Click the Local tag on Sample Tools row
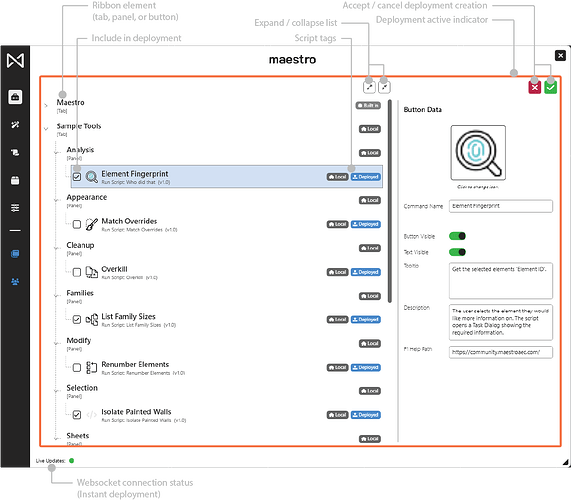The width and height of the screenshot is (571, 500). coord(370,129)
